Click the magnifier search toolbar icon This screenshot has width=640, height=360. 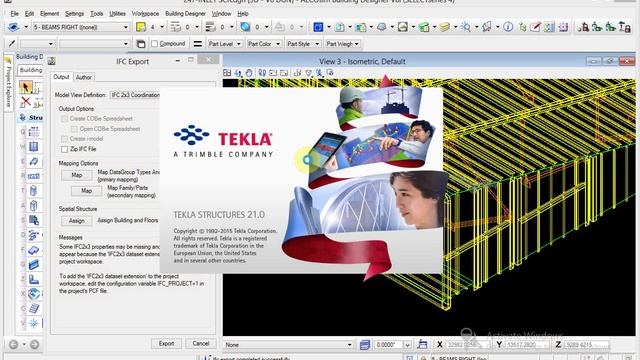click(x=466, y=27)
